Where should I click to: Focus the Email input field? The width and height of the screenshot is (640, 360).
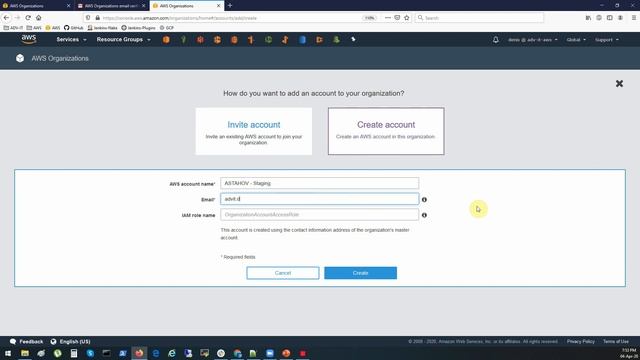pos(320,199)
